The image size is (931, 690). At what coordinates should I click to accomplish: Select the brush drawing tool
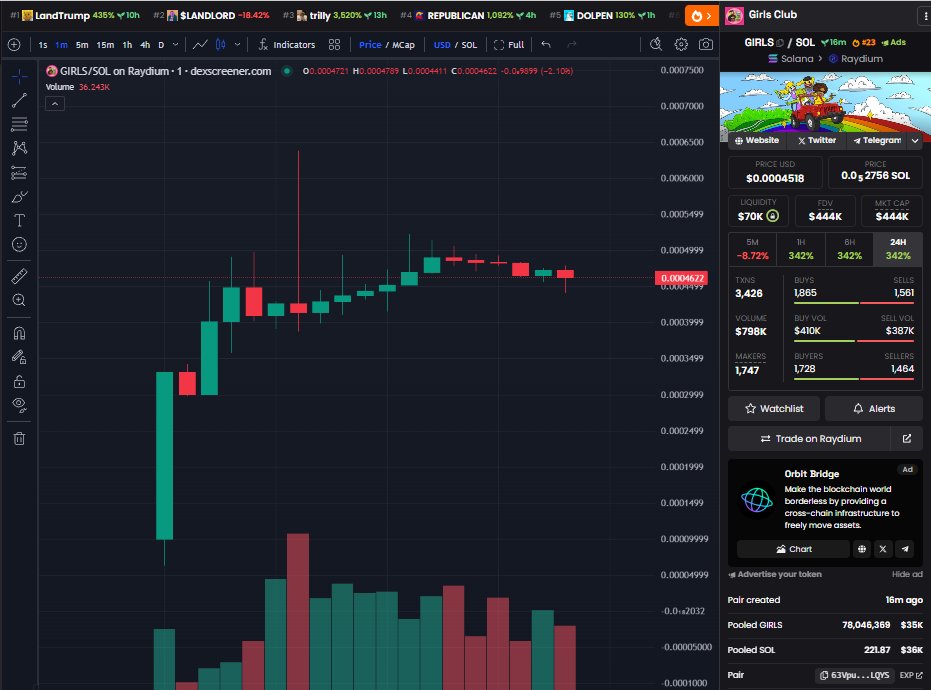coord(19,197)
